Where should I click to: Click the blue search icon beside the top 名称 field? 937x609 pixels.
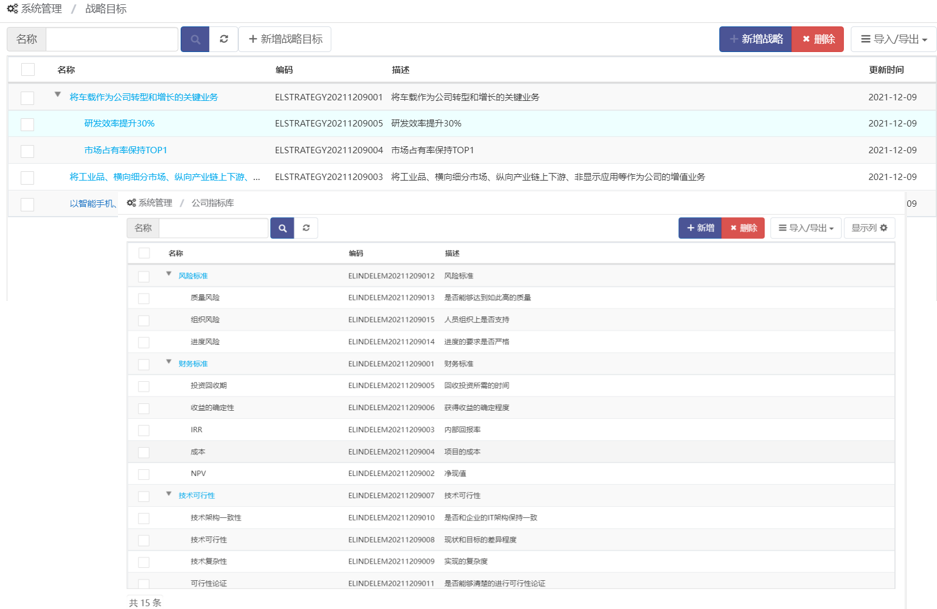(x=195, y=39)
